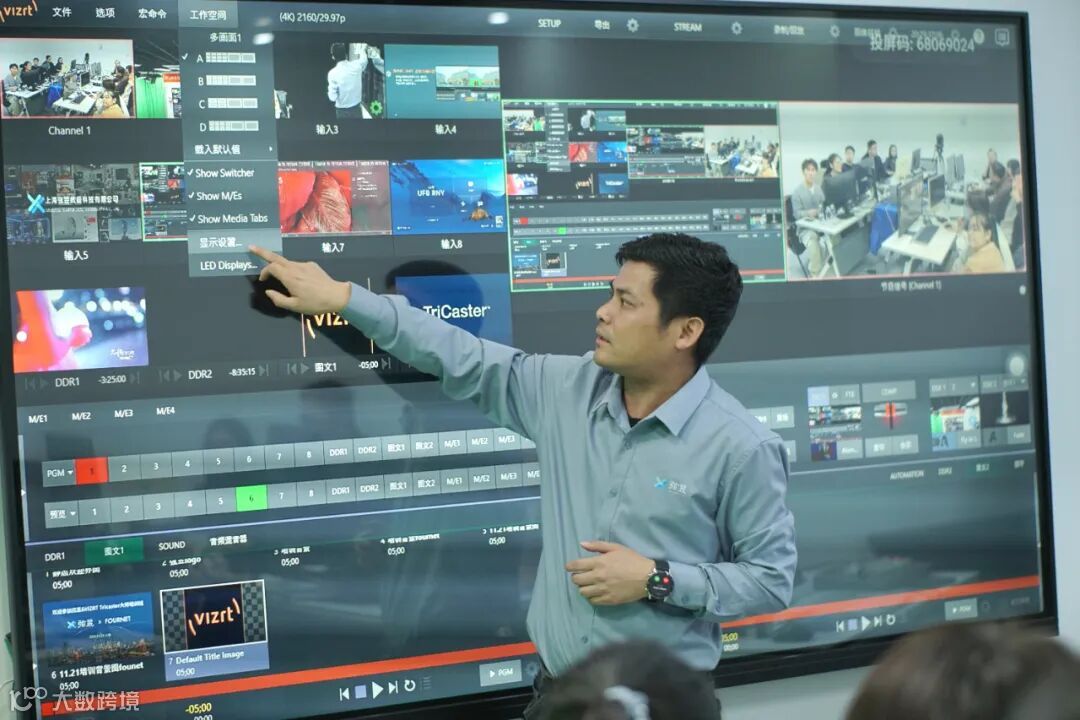The height and width of the screenshot is (720, 1080).
Task: Click the 导出 button in top bar
Action: pos(602,25)
